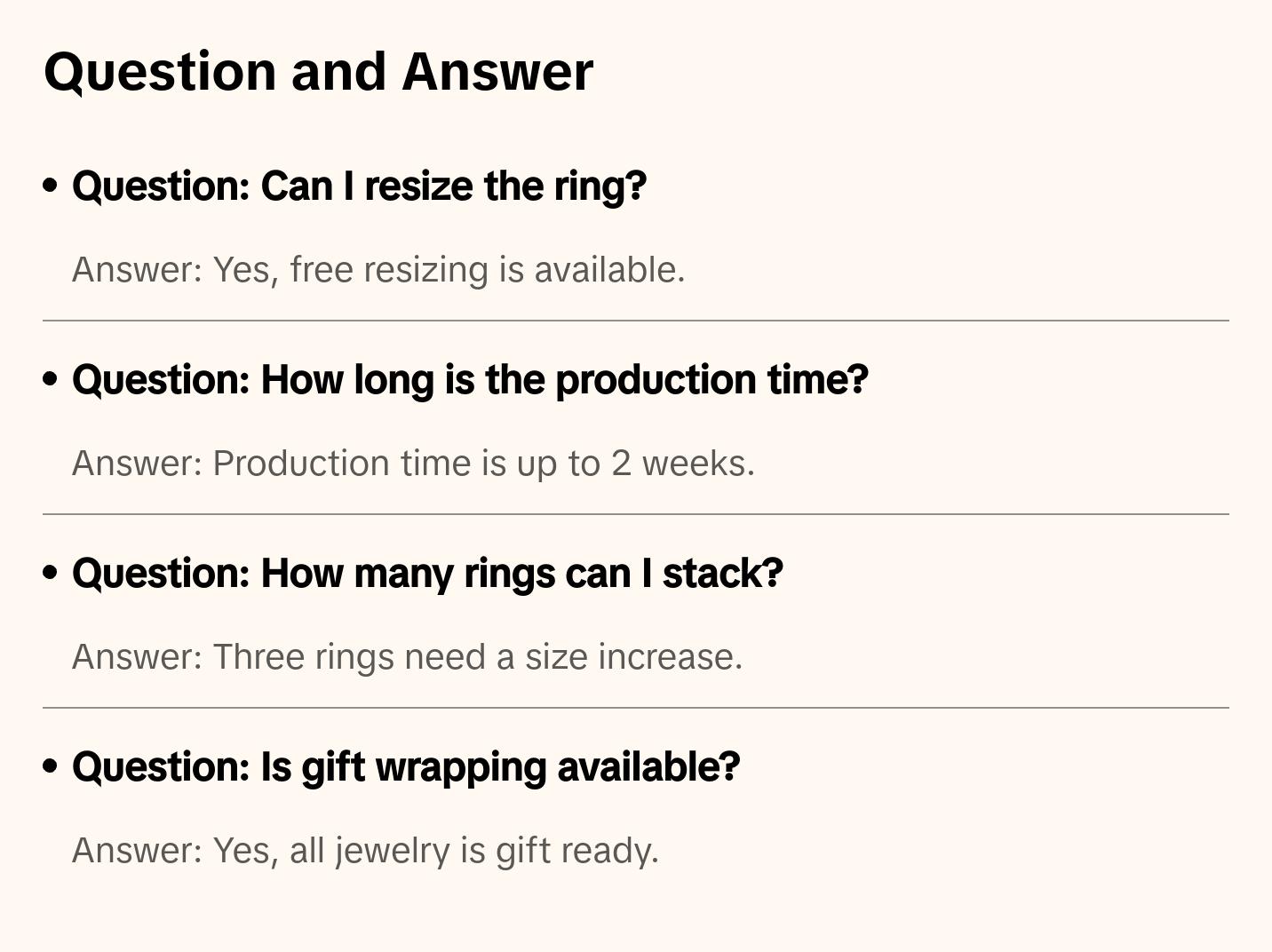Select the "all jewelry is gift ready" answer
The image size is (1272, 952).
(x=365, y=851)
